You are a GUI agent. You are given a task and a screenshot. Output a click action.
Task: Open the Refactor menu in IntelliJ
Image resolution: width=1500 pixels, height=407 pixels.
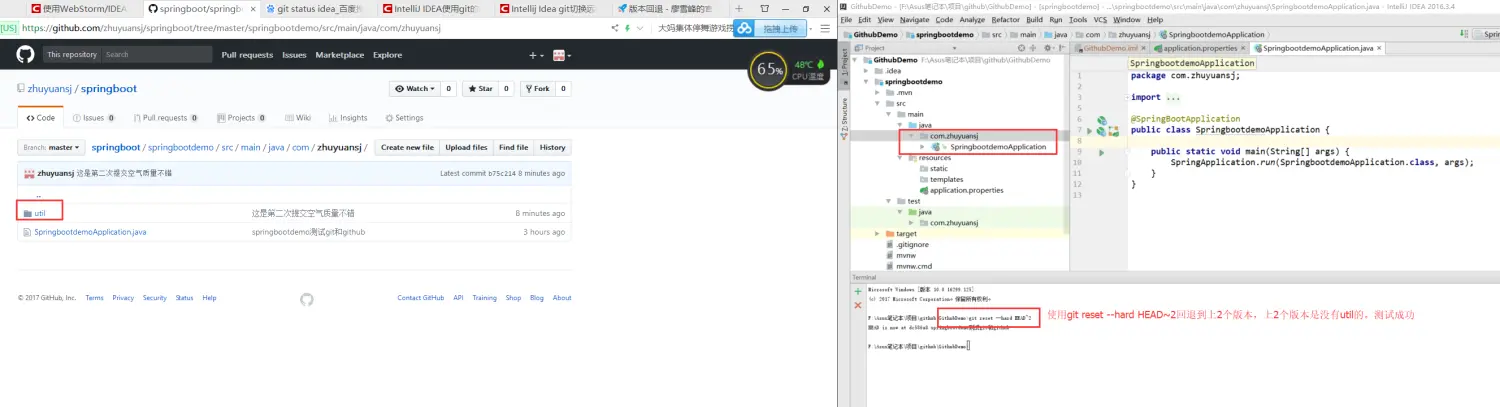1006,20
